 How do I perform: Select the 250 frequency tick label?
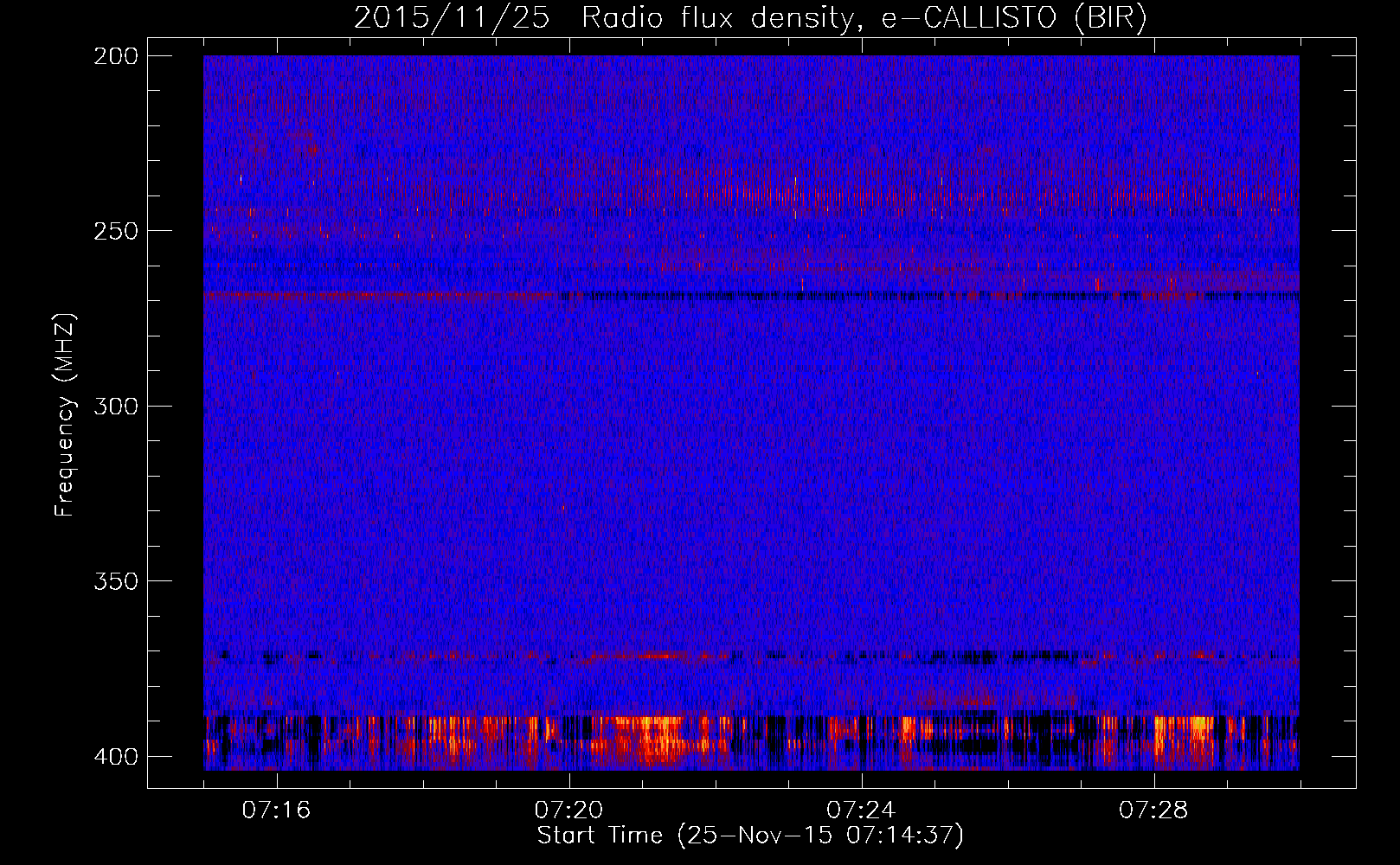point(115,231)
